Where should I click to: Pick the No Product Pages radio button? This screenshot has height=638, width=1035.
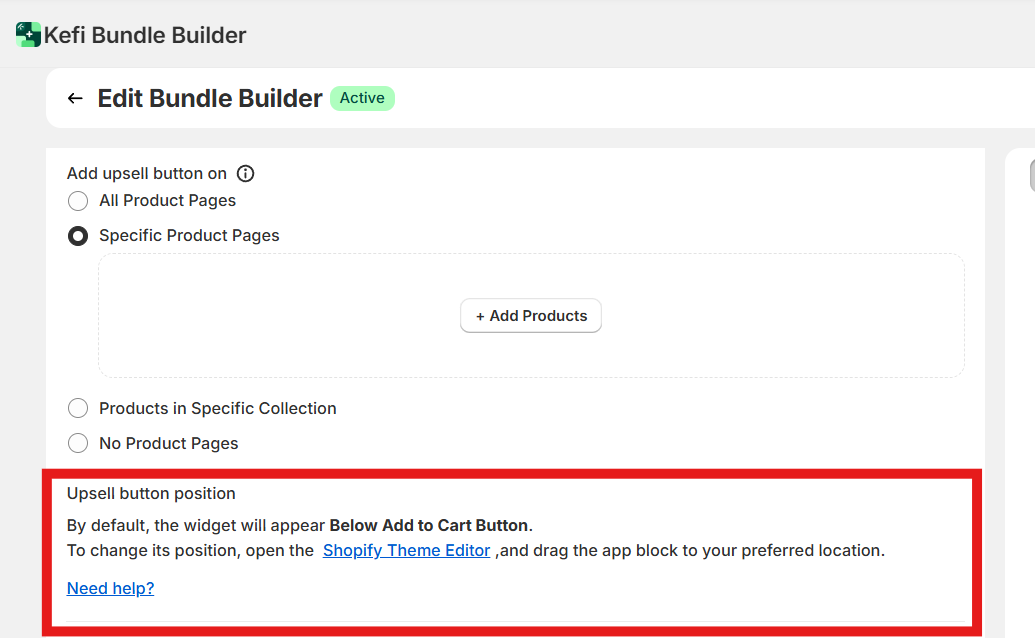[x=78, y=443]
